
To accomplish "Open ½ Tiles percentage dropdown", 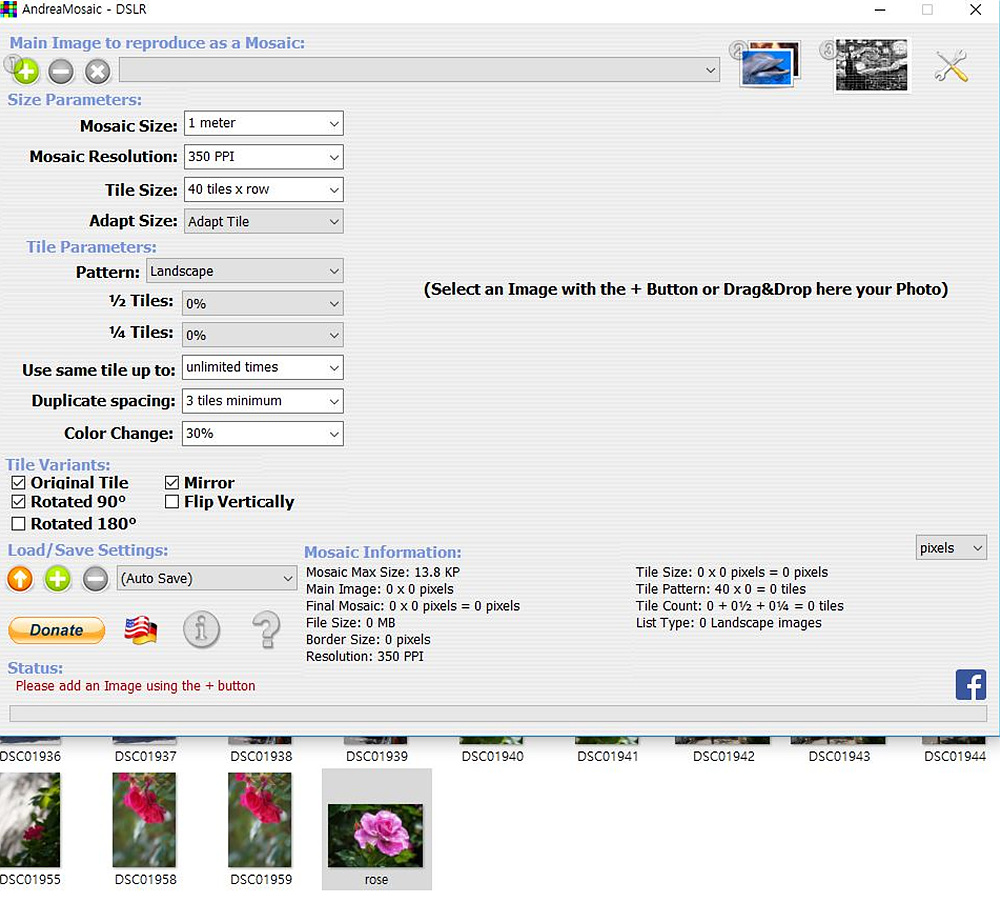I will (263, 304).
